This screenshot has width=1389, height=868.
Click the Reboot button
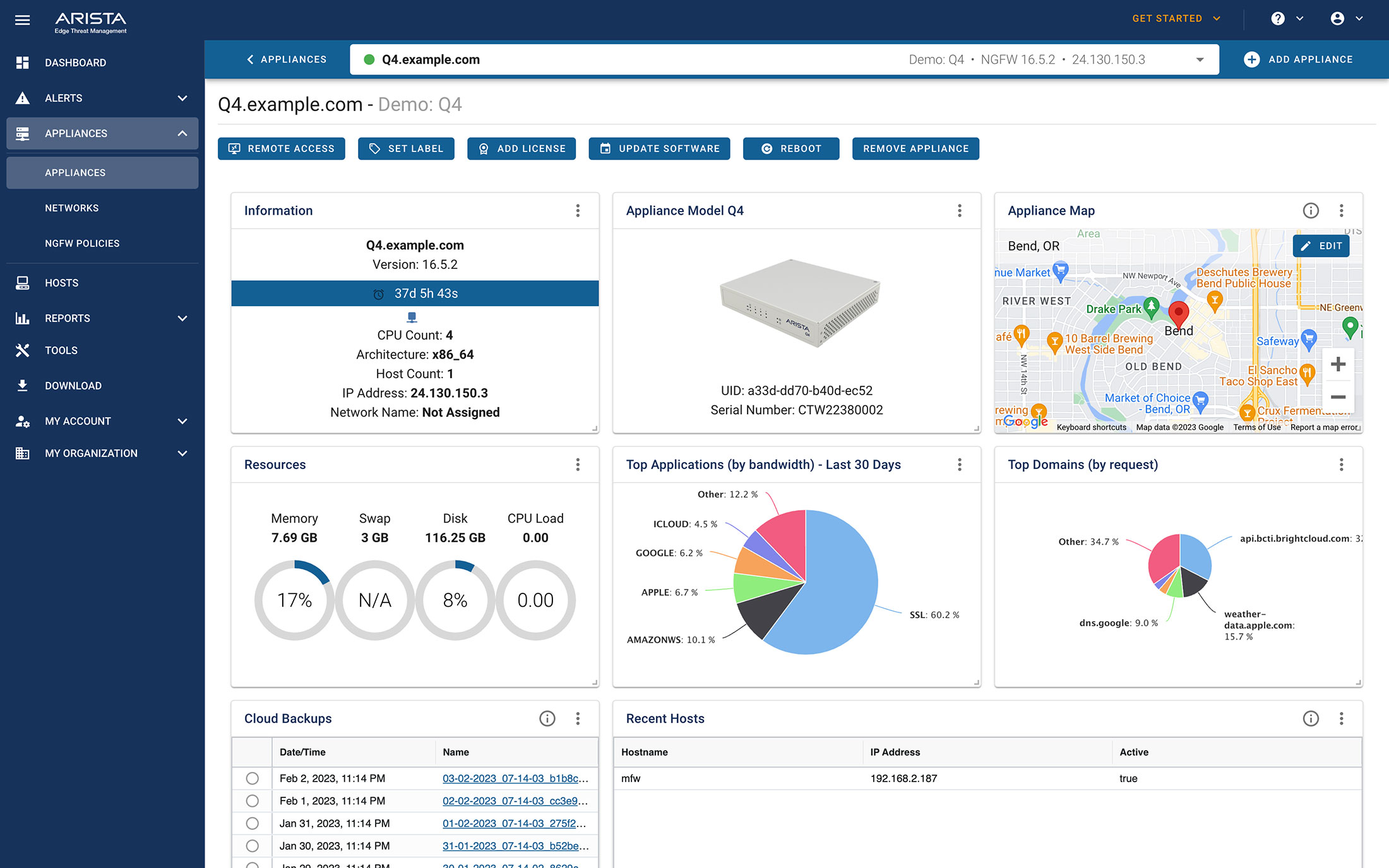pyautogui.click(x=791, y=148)
